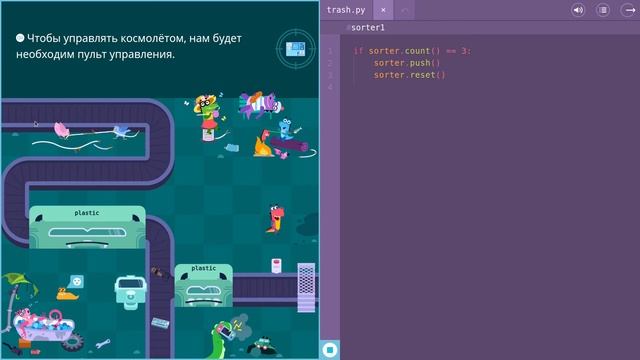Click the #sorter1 label above code

tap(366, 28)
